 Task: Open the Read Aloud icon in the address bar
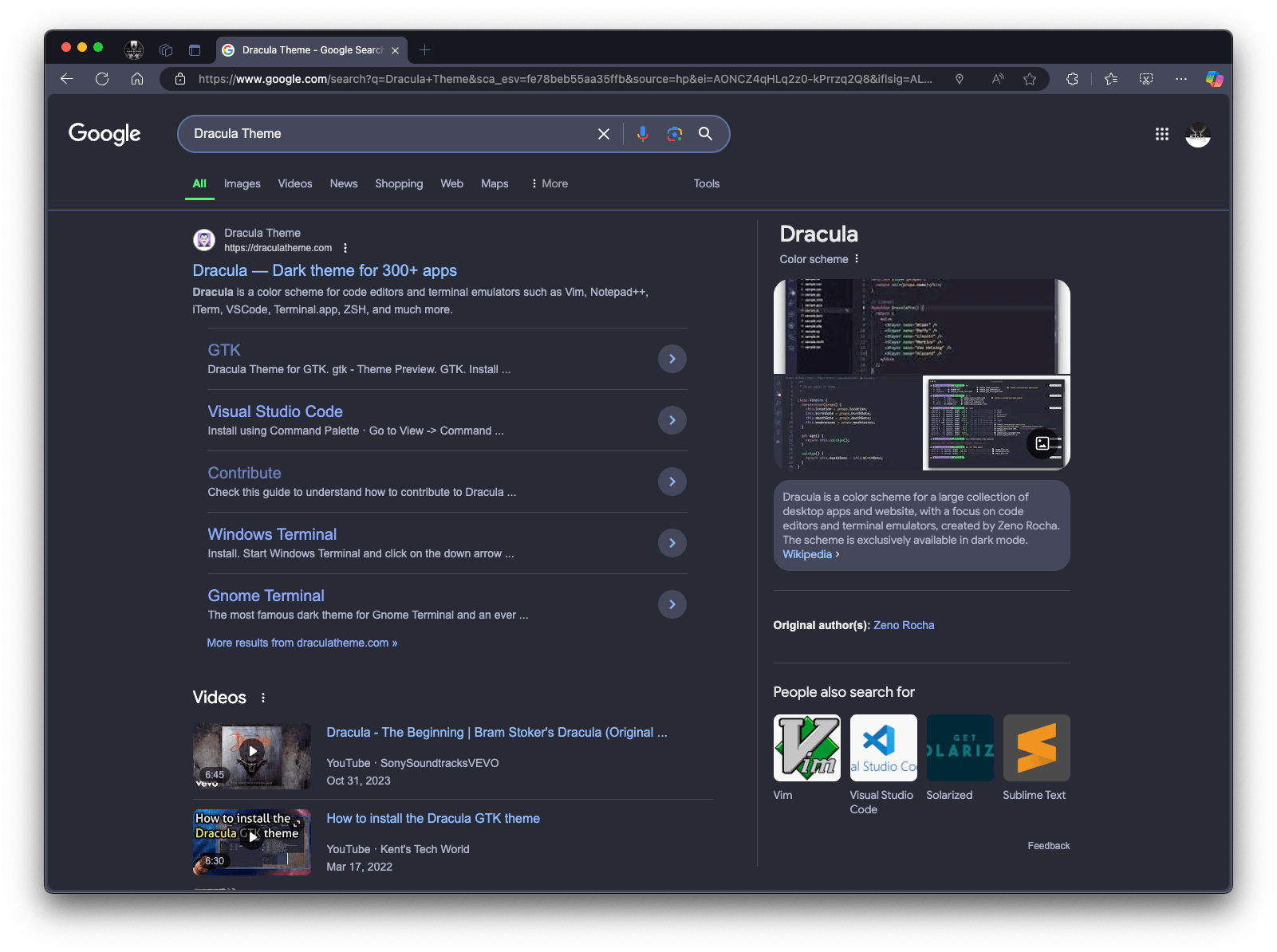coord(997,79)
